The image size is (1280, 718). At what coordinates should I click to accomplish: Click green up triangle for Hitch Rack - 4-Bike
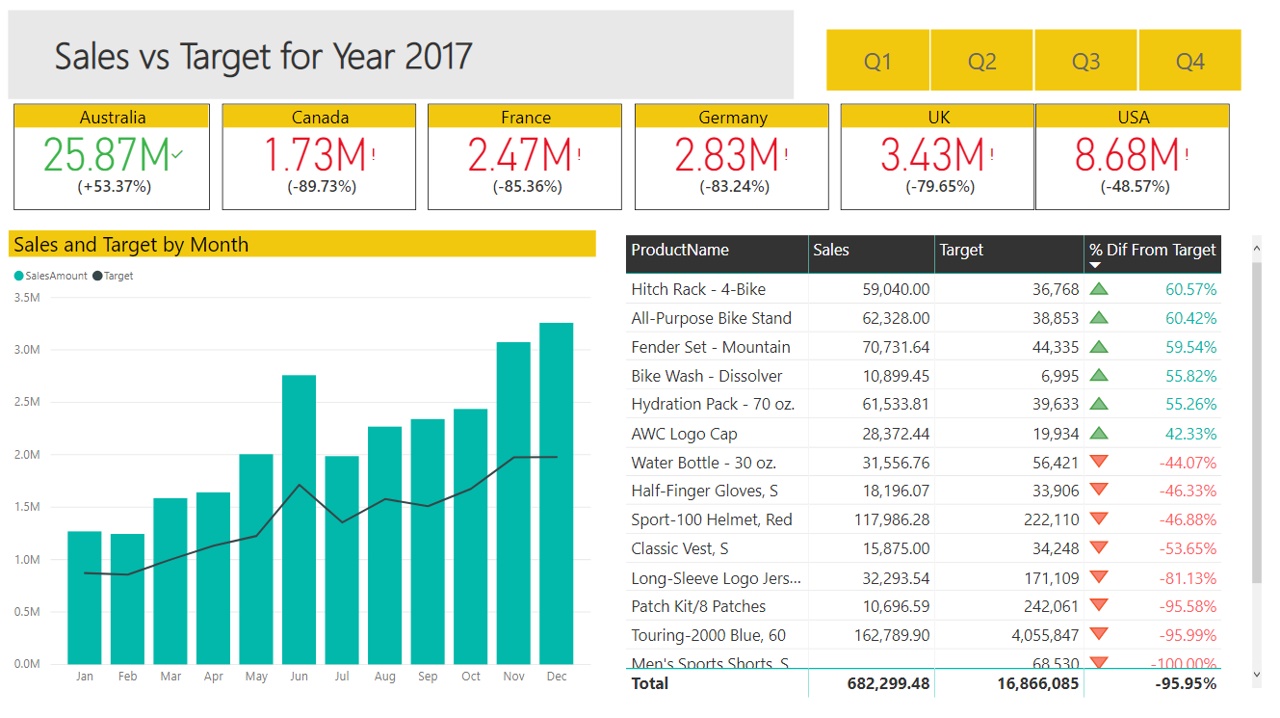pos(1099,289)
